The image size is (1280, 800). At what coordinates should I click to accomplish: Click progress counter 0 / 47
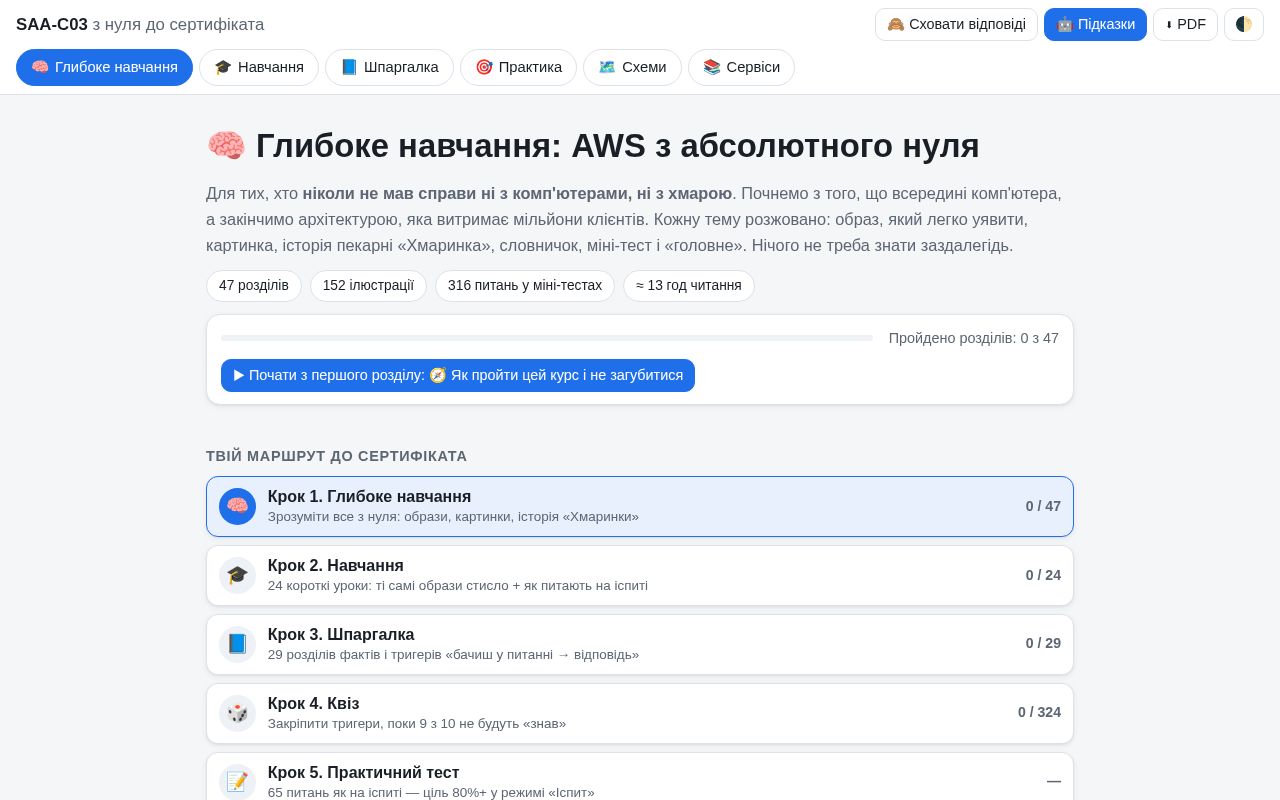[x=1043, y=506]
